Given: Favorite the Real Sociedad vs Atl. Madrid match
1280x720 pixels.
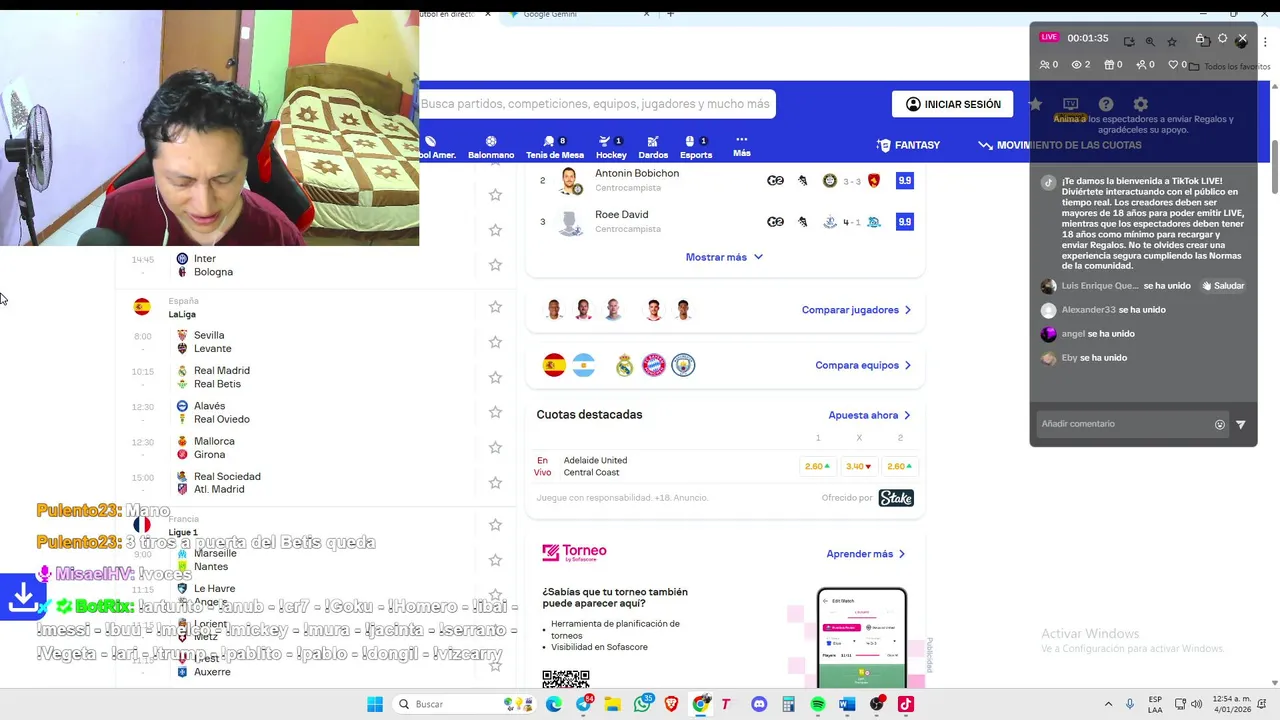Looking at the screenshot, I should point(495,482).
